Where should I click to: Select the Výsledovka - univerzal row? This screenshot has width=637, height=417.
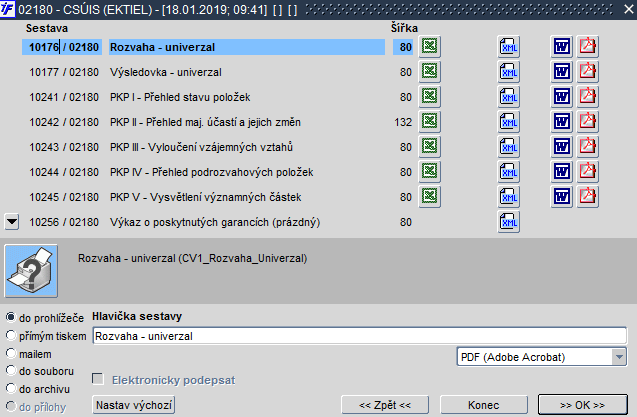click(203, 72)
